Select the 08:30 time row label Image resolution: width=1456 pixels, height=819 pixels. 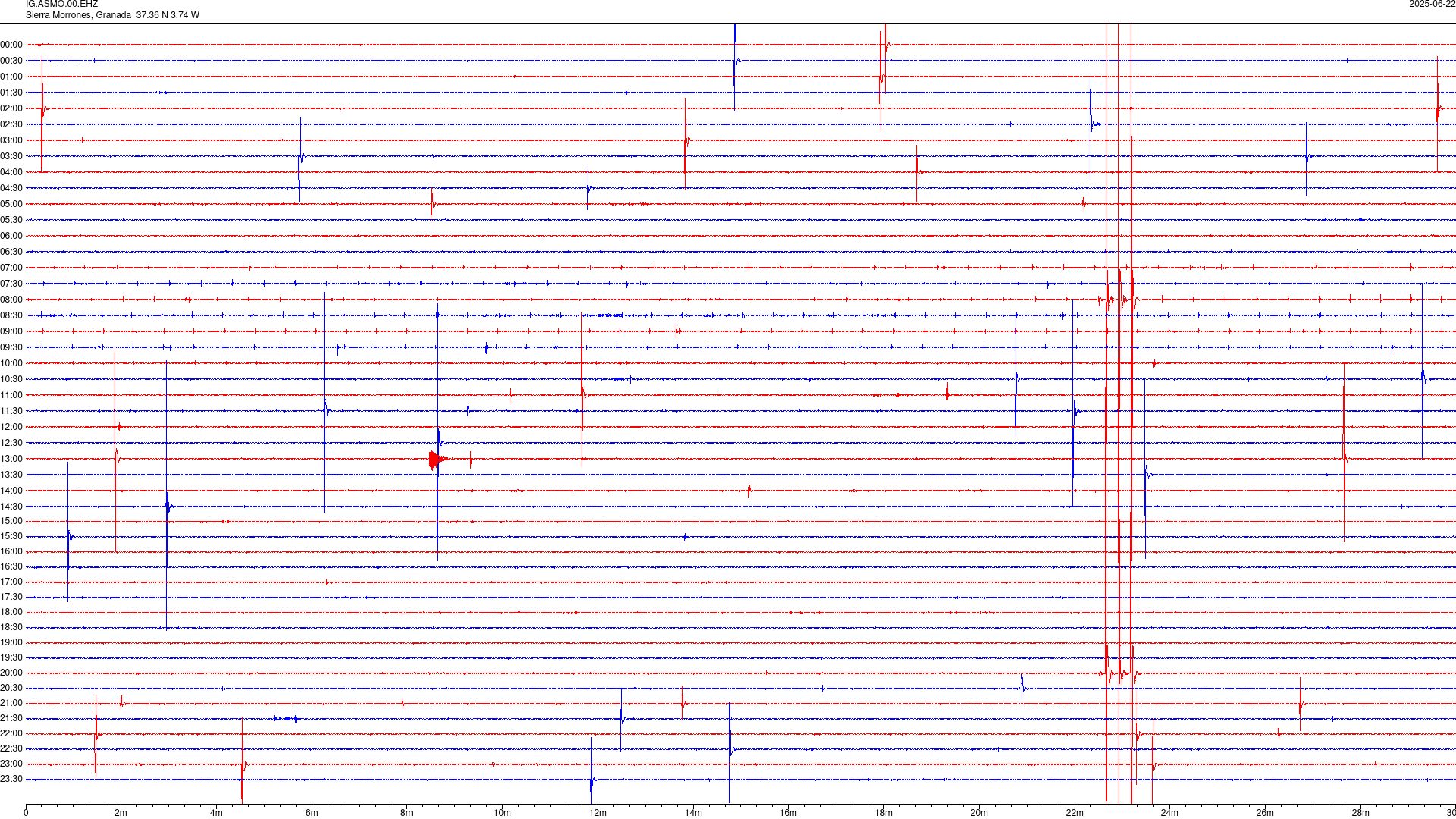(11, 315)
